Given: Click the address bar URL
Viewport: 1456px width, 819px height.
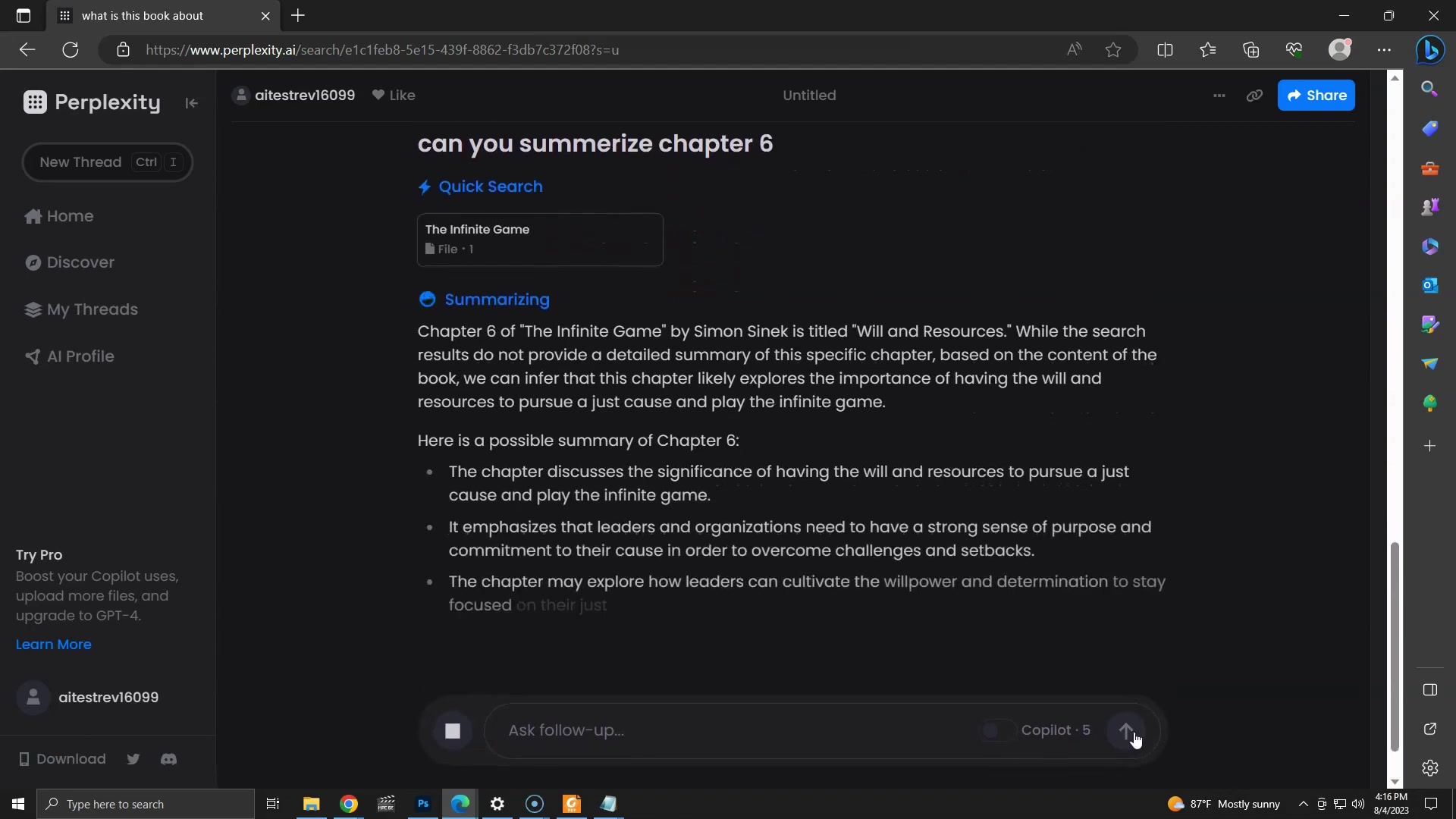Looking at the screenshot, I should coord(382,50).
